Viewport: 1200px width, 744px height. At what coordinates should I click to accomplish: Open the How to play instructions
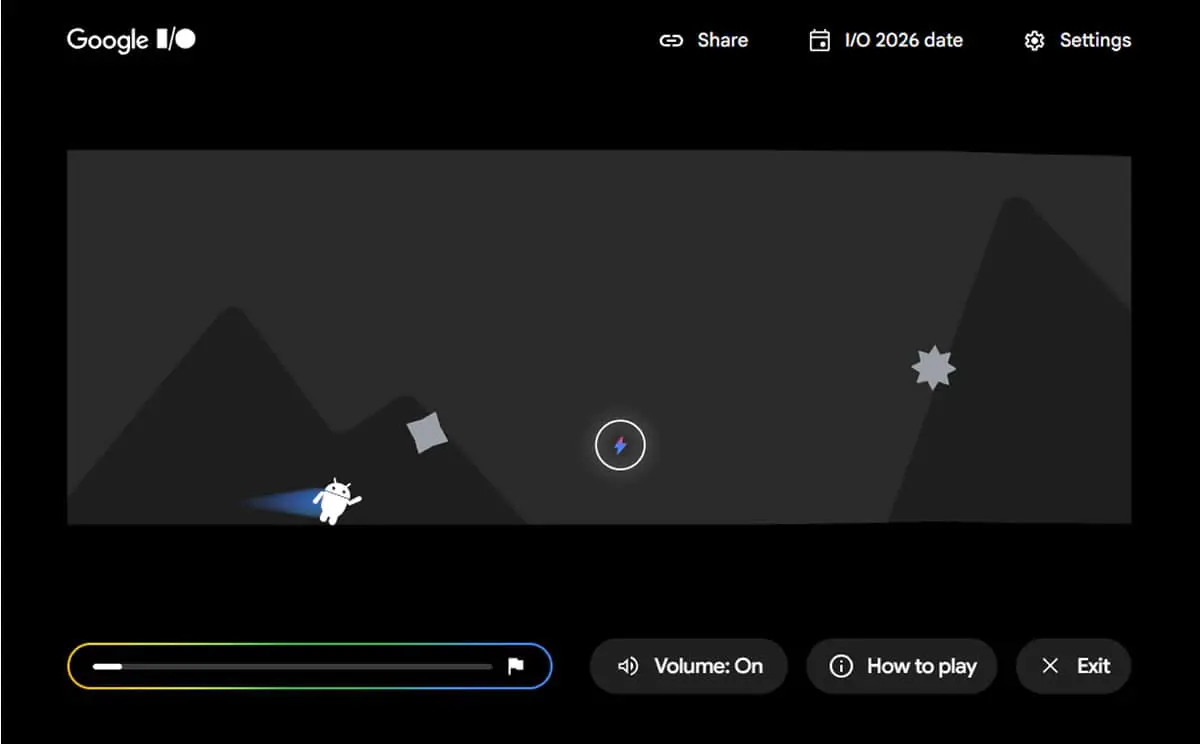(x=902, y=666)
